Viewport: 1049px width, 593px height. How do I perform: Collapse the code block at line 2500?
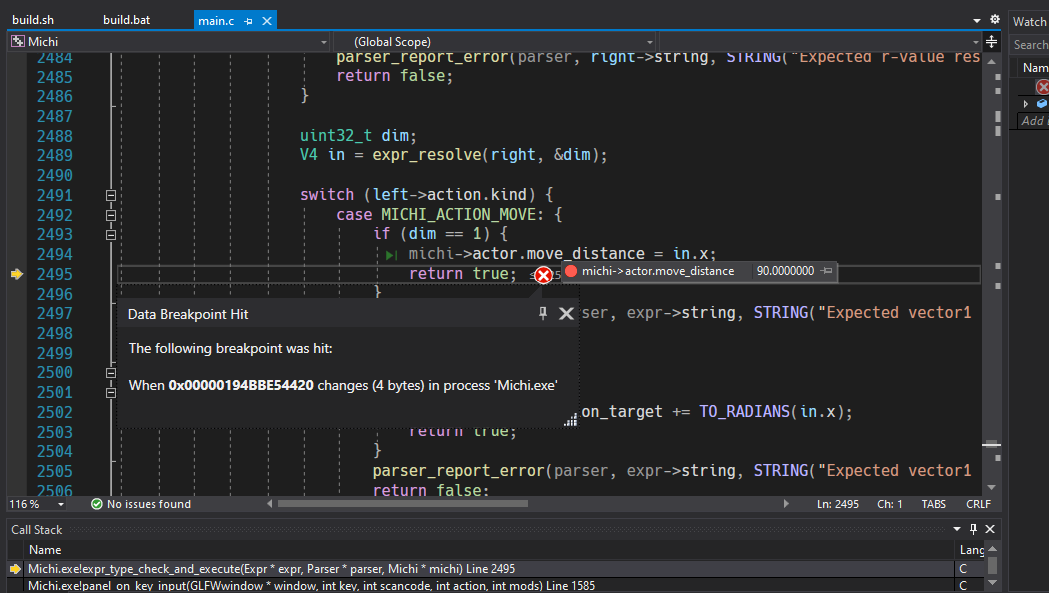point(111,373)
